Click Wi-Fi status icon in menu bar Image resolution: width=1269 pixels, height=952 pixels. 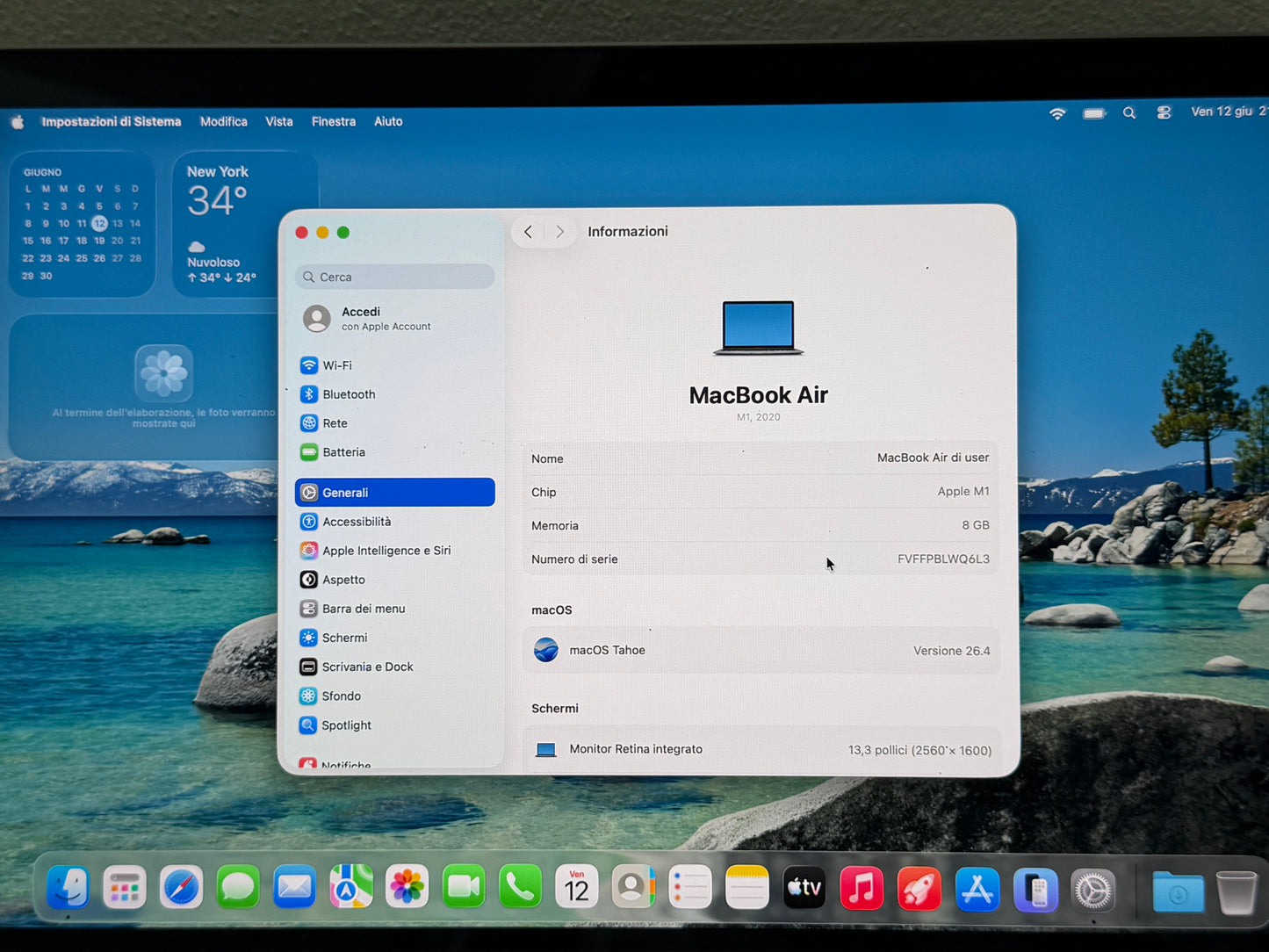tap(1057, 113)
